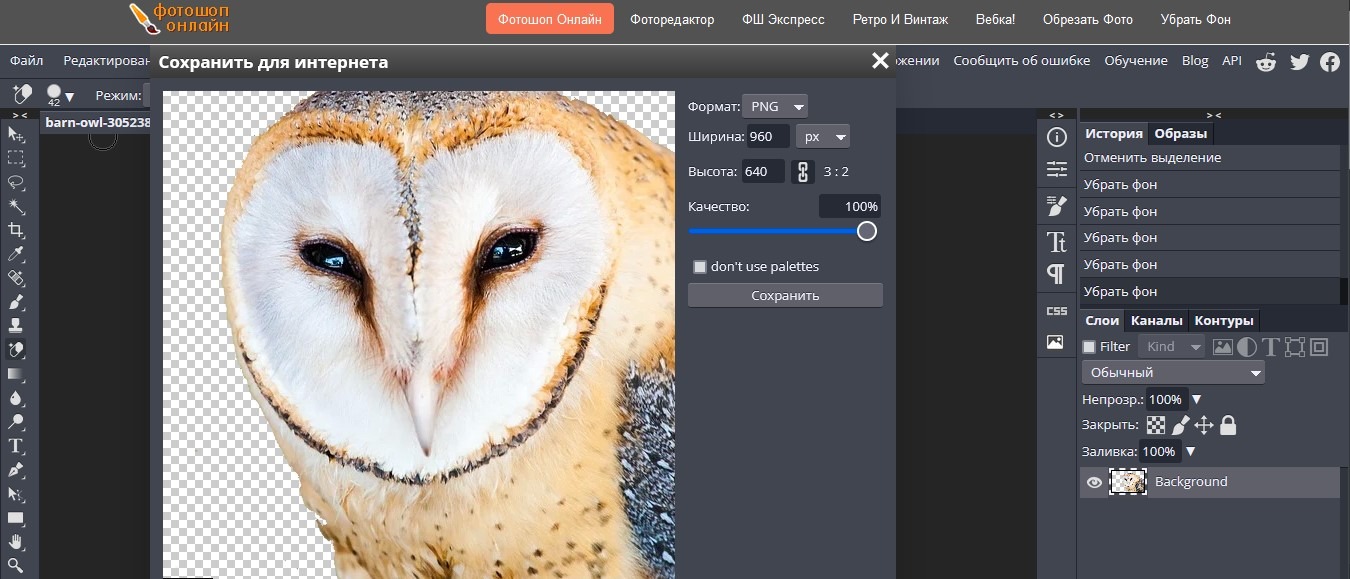1350x579 pixels.
Task: Tick the layer Filter checkbox
Action: click(x=1090, y=347)
